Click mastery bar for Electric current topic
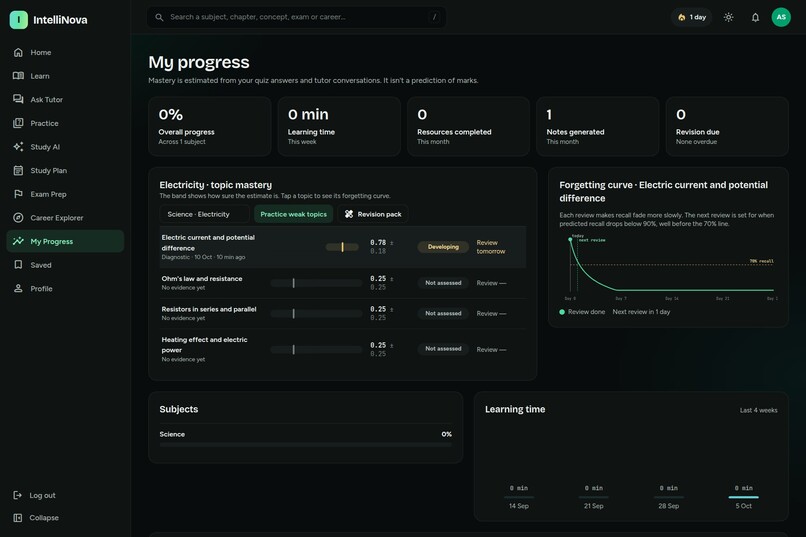 pos(342,247)
